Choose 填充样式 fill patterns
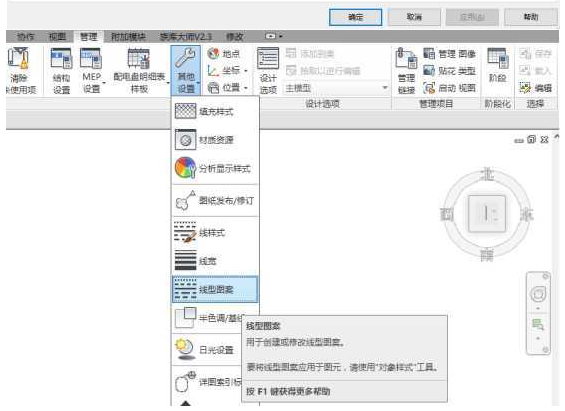Viewport: 565px width, 411px height. pyautogui.click(x=215, y=111)
